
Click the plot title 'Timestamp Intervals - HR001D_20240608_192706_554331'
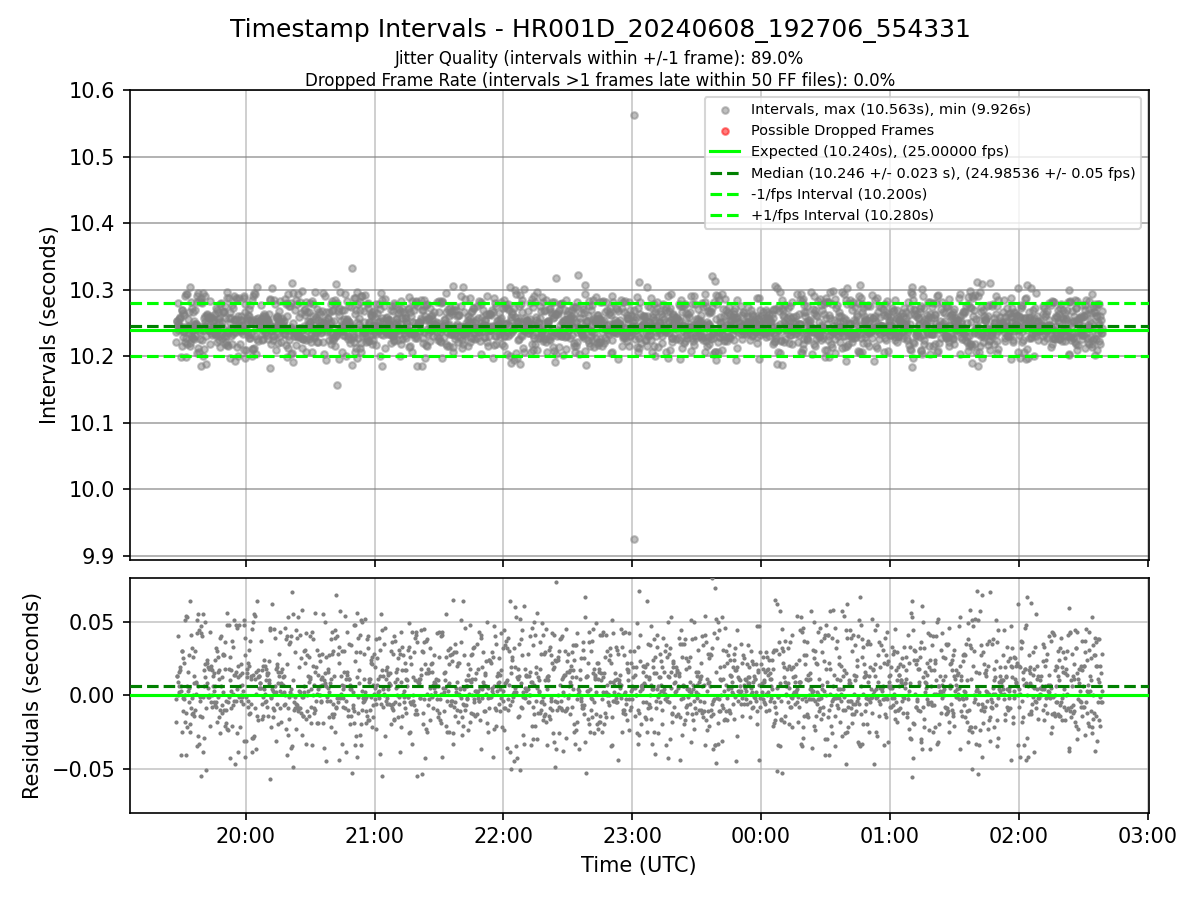pyautogui.click(x=600, y=29)
